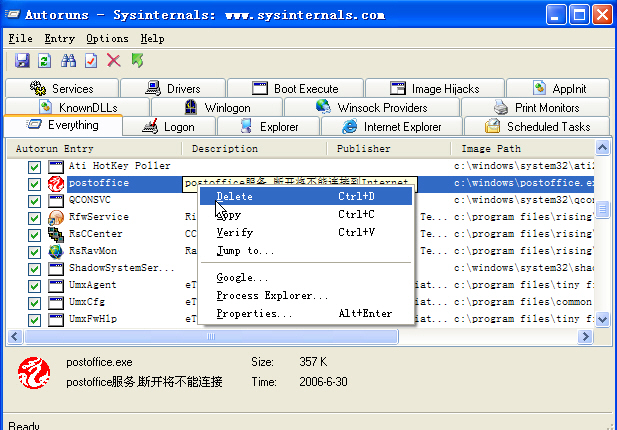Open the File menu
This screenshot has width=617, height=430.
click(x=20, y=39)
